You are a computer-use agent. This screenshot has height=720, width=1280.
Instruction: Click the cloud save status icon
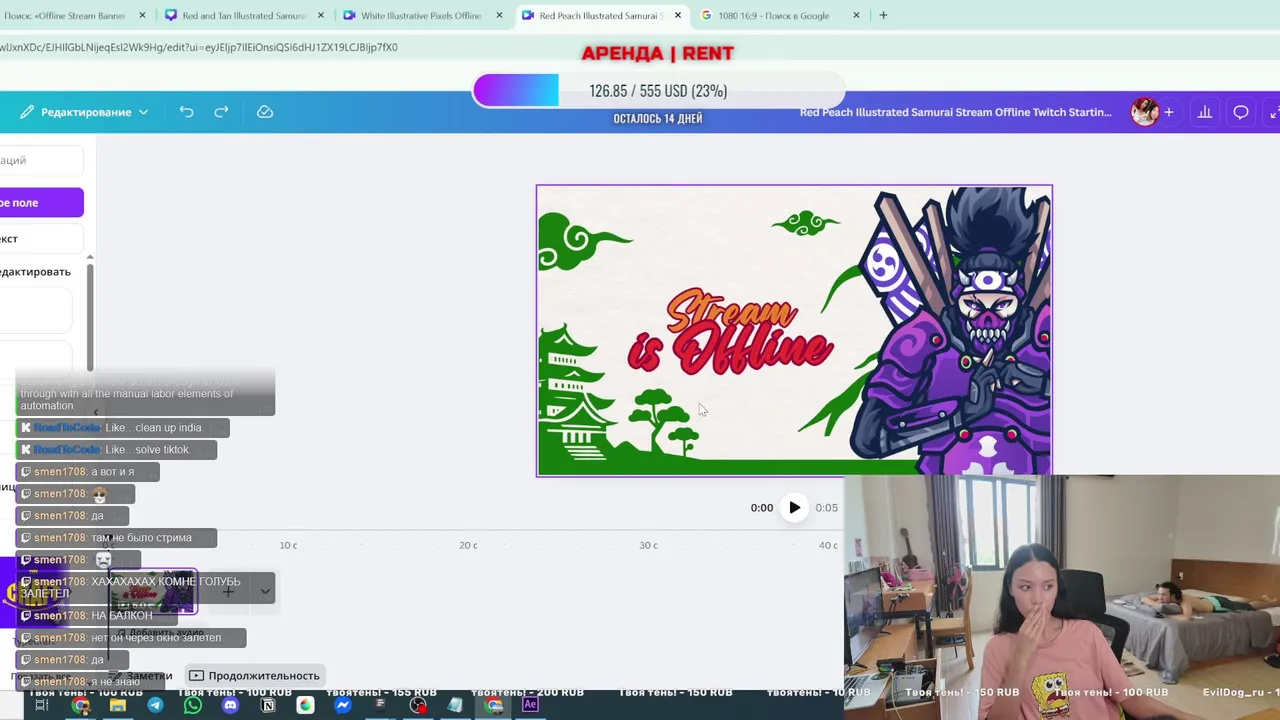pos(265,112)
